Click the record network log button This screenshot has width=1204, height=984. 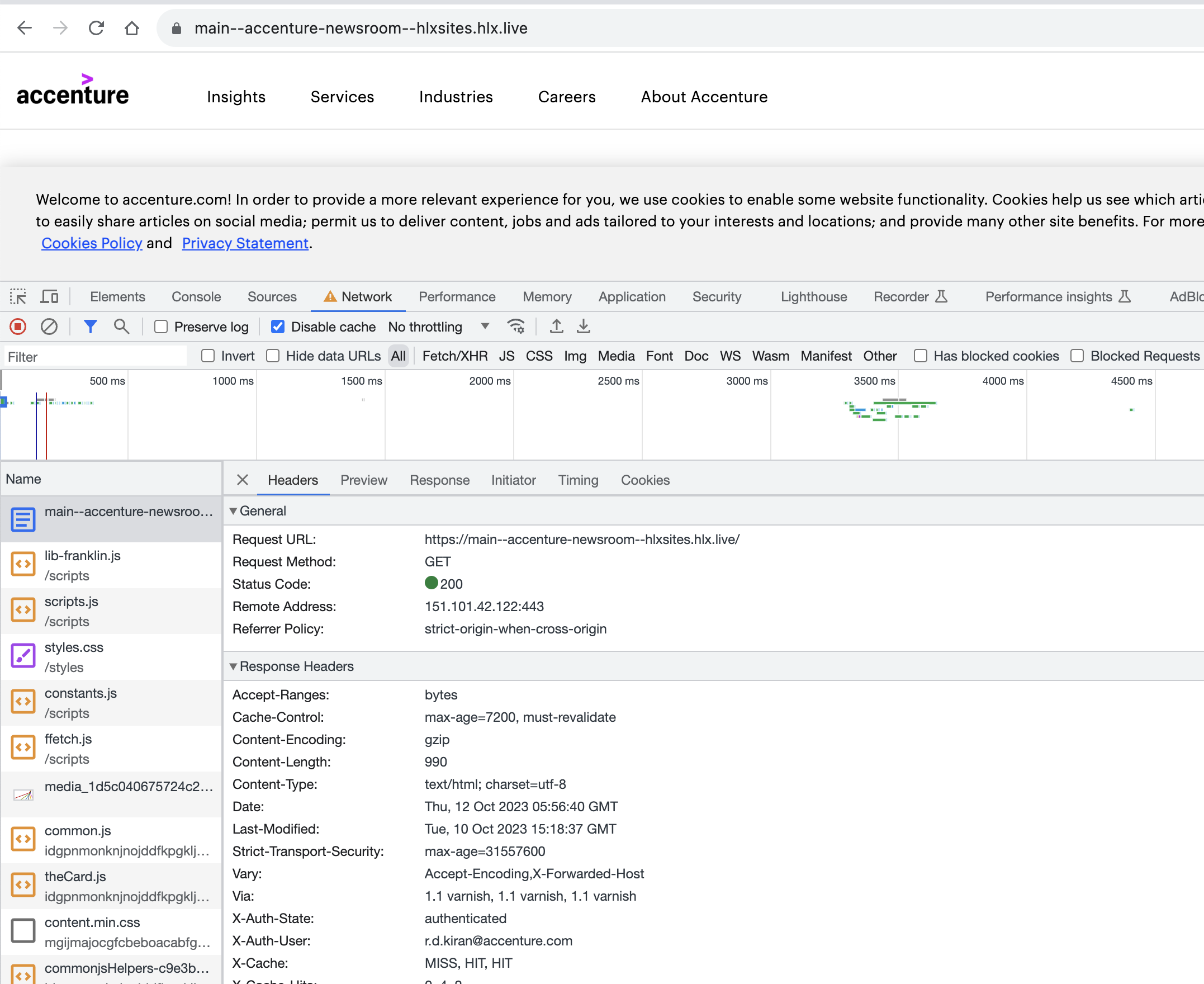[18, 327]
